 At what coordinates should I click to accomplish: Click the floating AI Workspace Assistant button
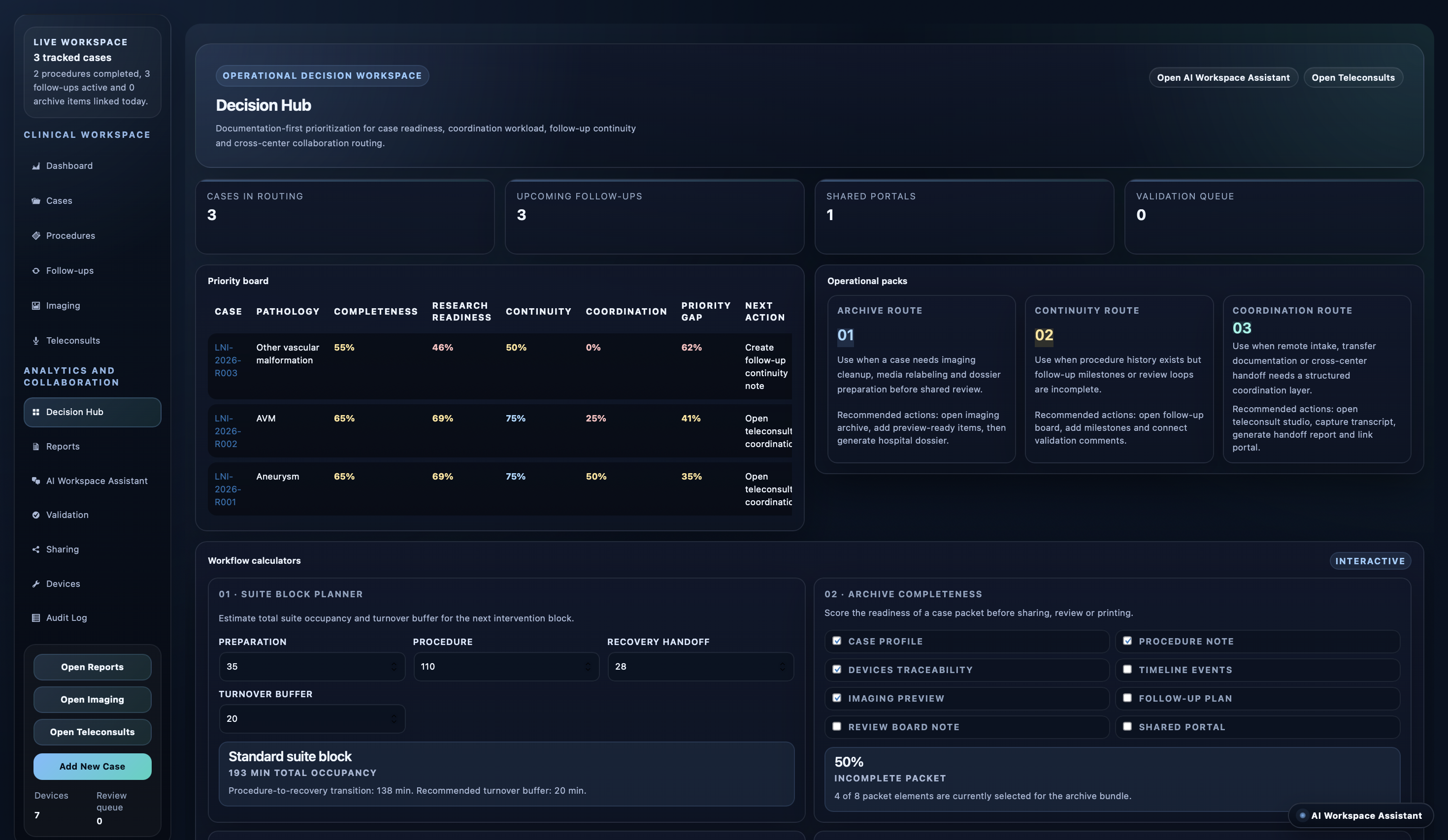(x=1360, y=815)
